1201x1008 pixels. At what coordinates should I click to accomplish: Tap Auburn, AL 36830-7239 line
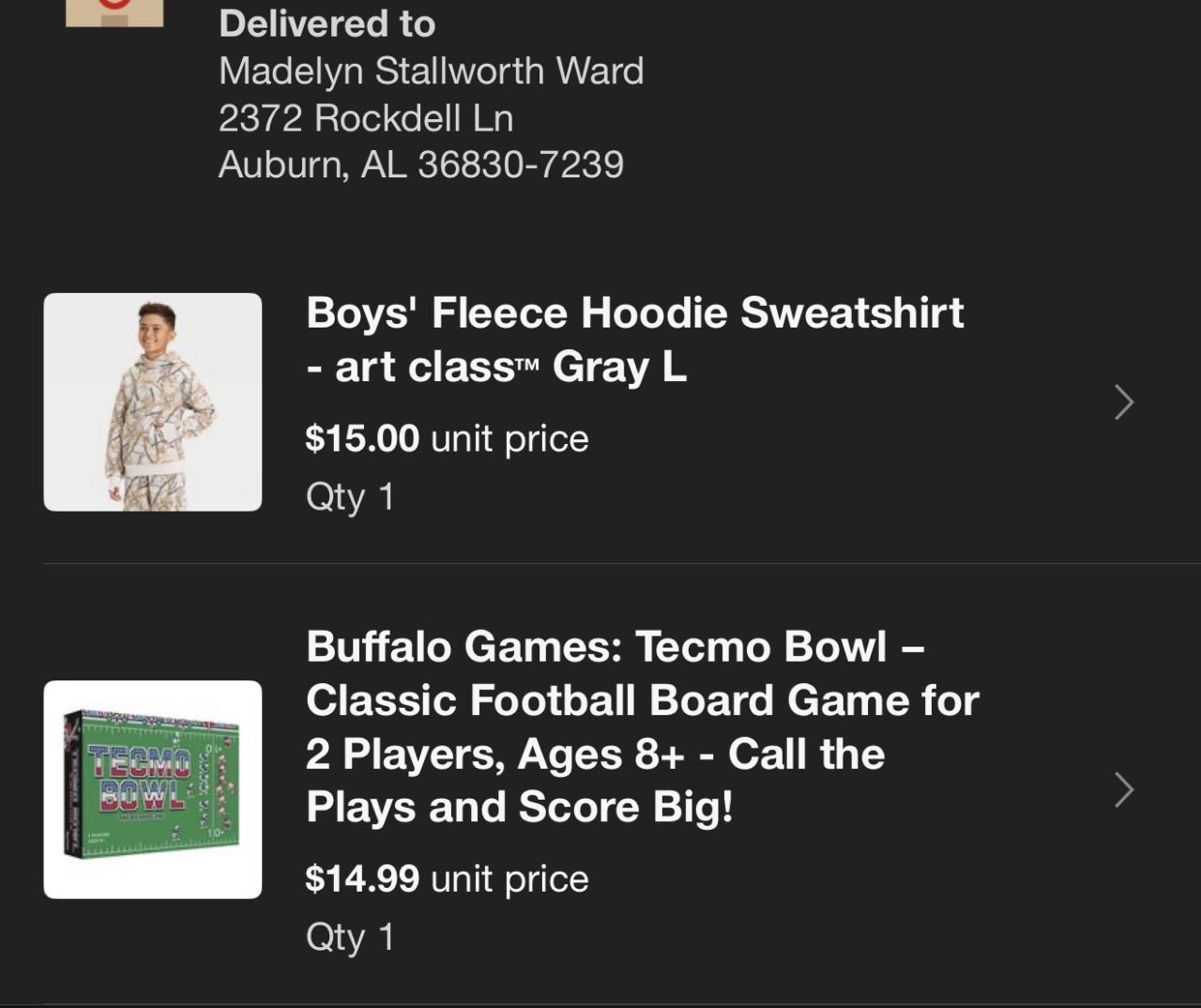(420, 165)
